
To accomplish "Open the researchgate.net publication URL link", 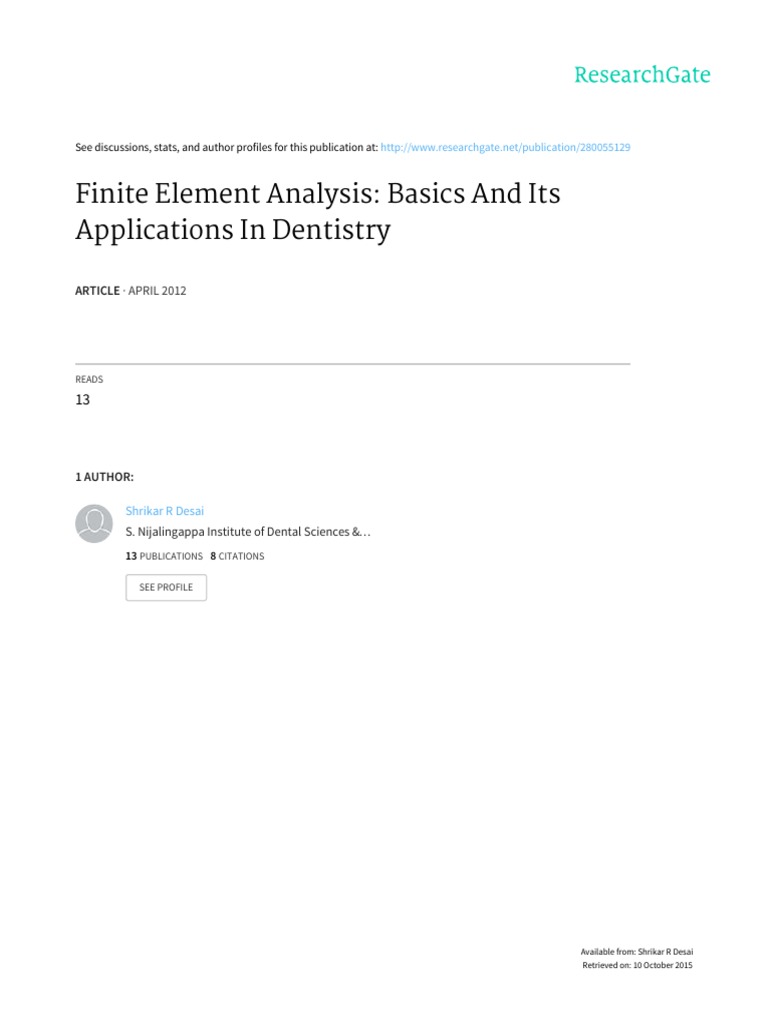I will [506, 147].
